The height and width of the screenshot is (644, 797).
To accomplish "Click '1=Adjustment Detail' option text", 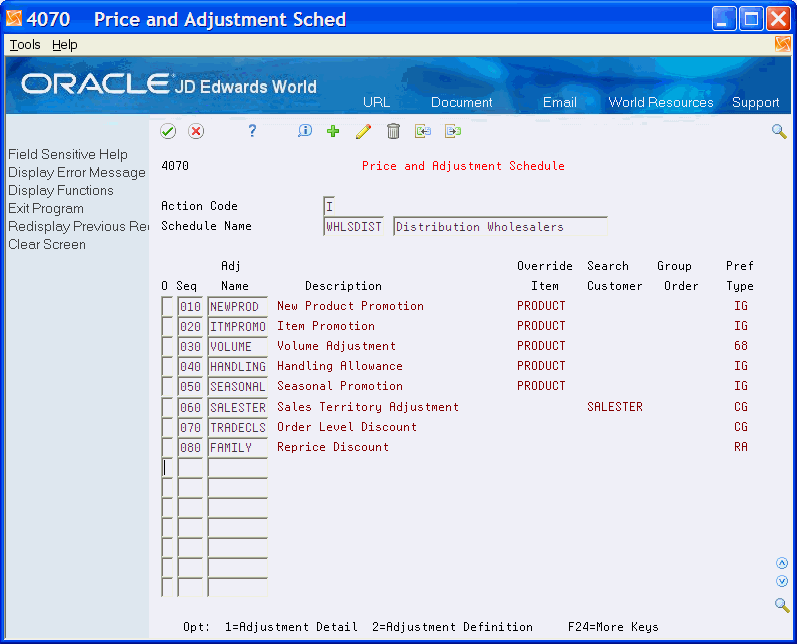I will [291, 627].
